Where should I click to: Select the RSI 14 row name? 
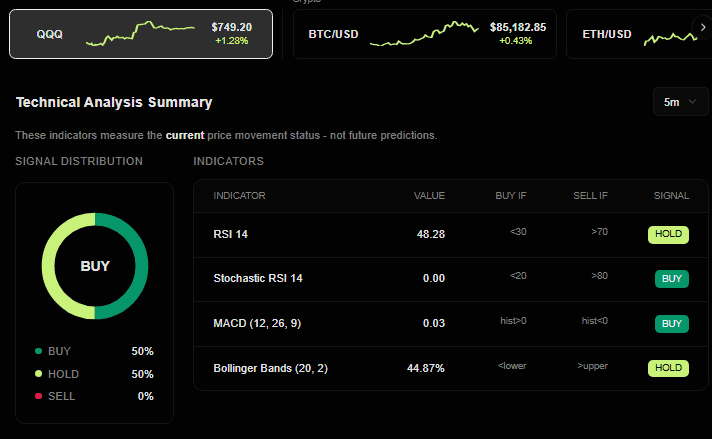231,234
